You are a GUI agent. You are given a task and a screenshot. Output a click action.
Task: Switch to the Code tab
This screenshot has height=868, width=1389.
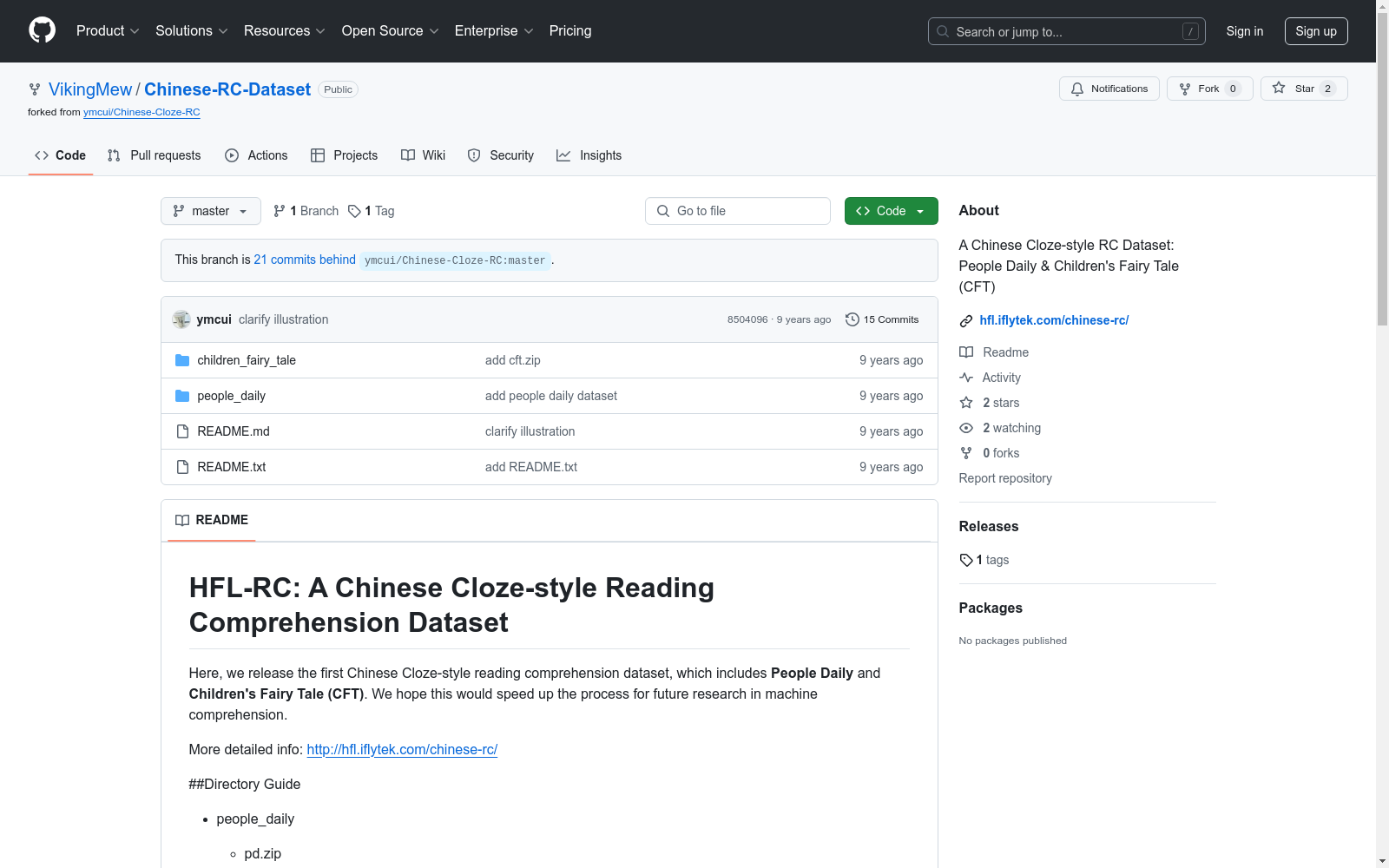click(x=61, y=155)
